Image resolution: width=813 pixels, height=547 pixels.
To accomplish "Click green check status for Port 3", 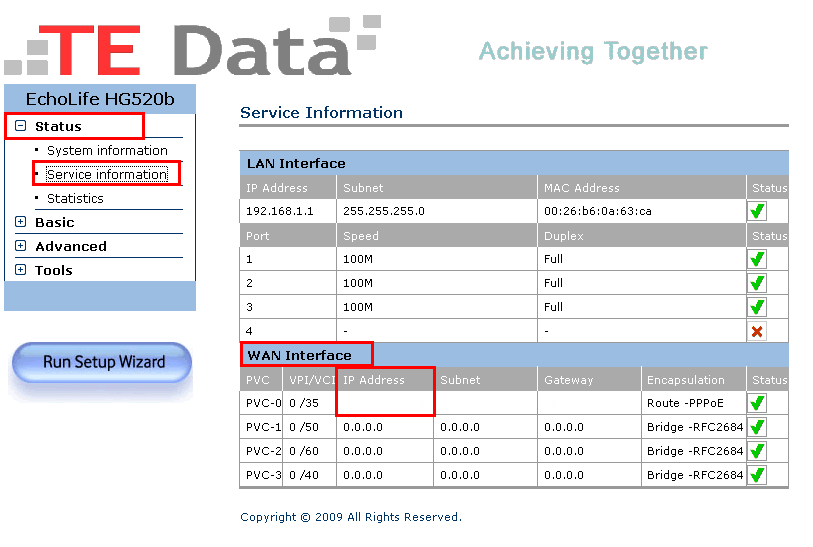I will (x=757, y=307).
